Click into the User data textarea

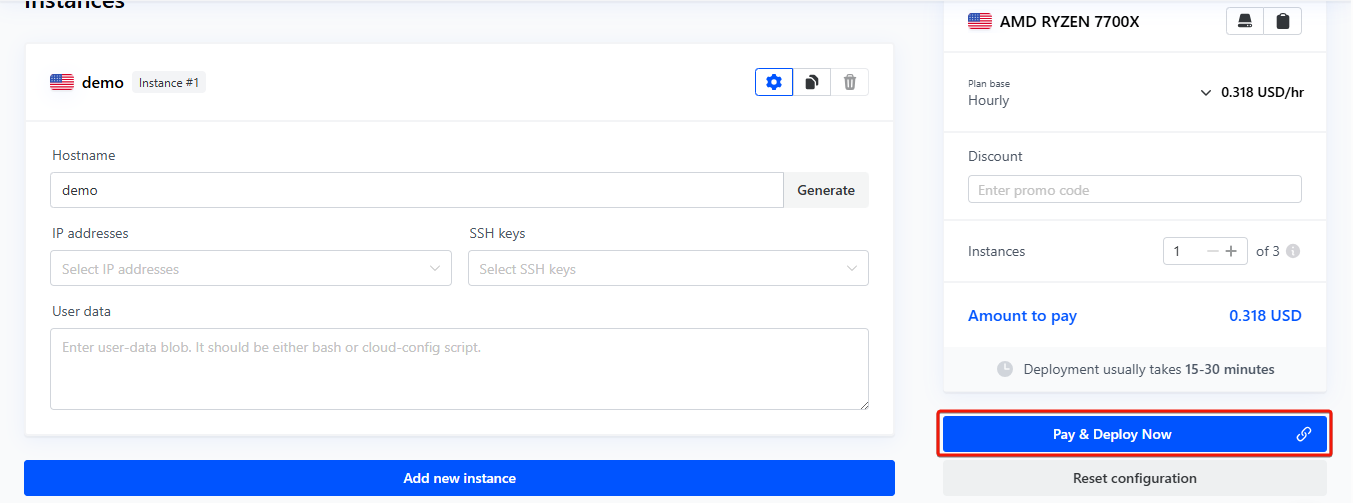point(459,368)
